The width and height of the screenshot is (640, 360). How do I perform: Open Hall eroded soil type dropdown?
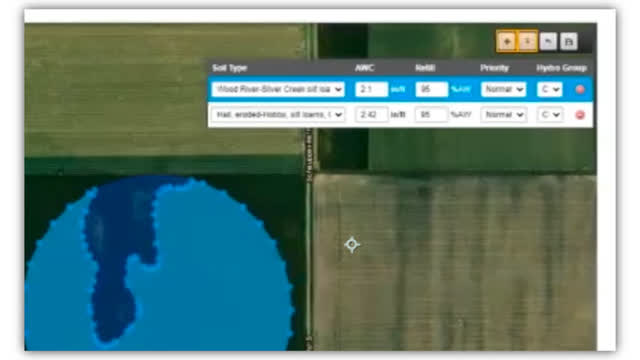coord(278,115)
